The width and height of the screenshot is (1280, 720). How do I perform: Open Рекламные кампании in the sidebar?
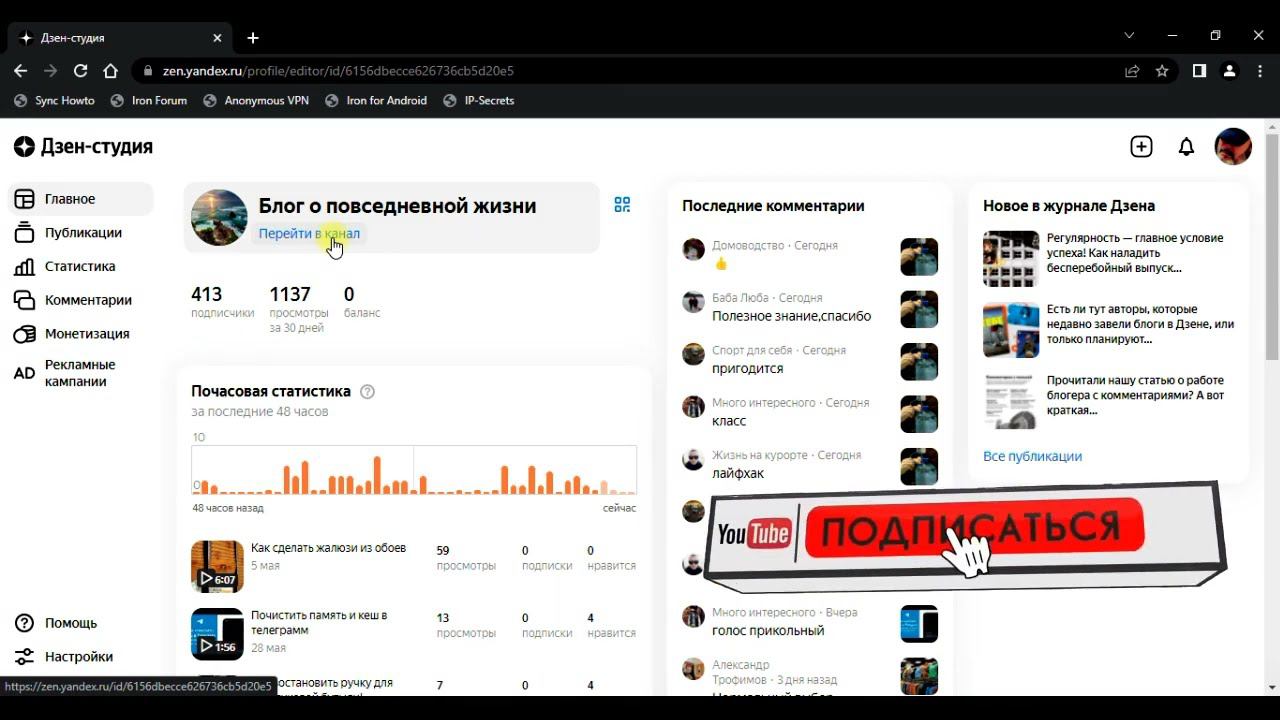(x=81, y=373)
